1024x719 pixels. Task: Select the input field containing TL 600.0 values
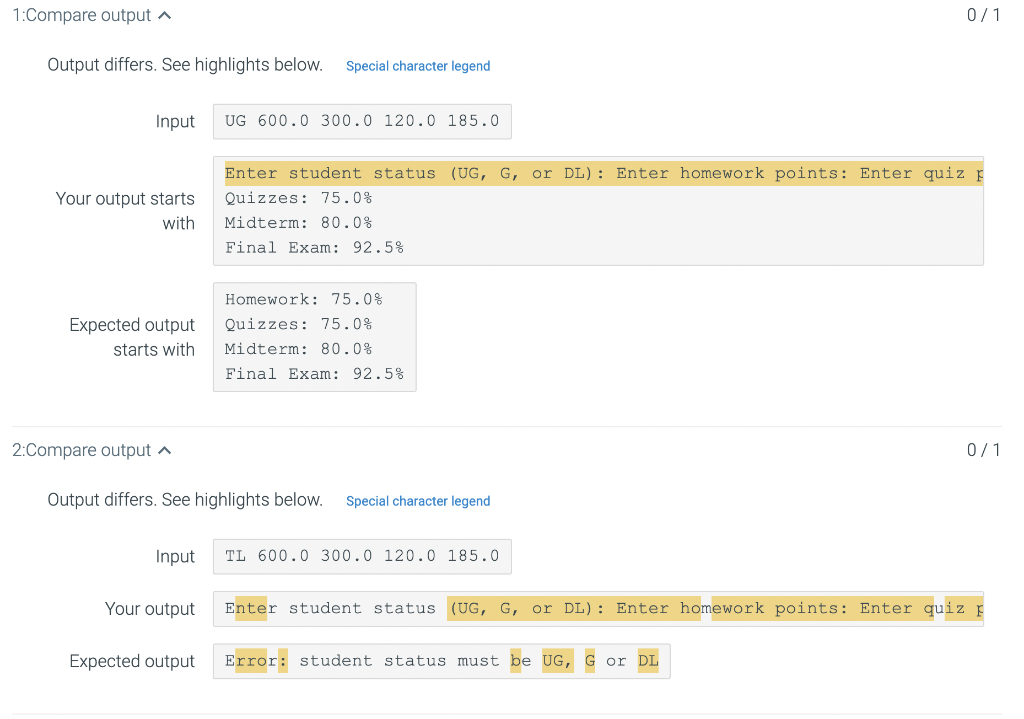click(362, 556)
